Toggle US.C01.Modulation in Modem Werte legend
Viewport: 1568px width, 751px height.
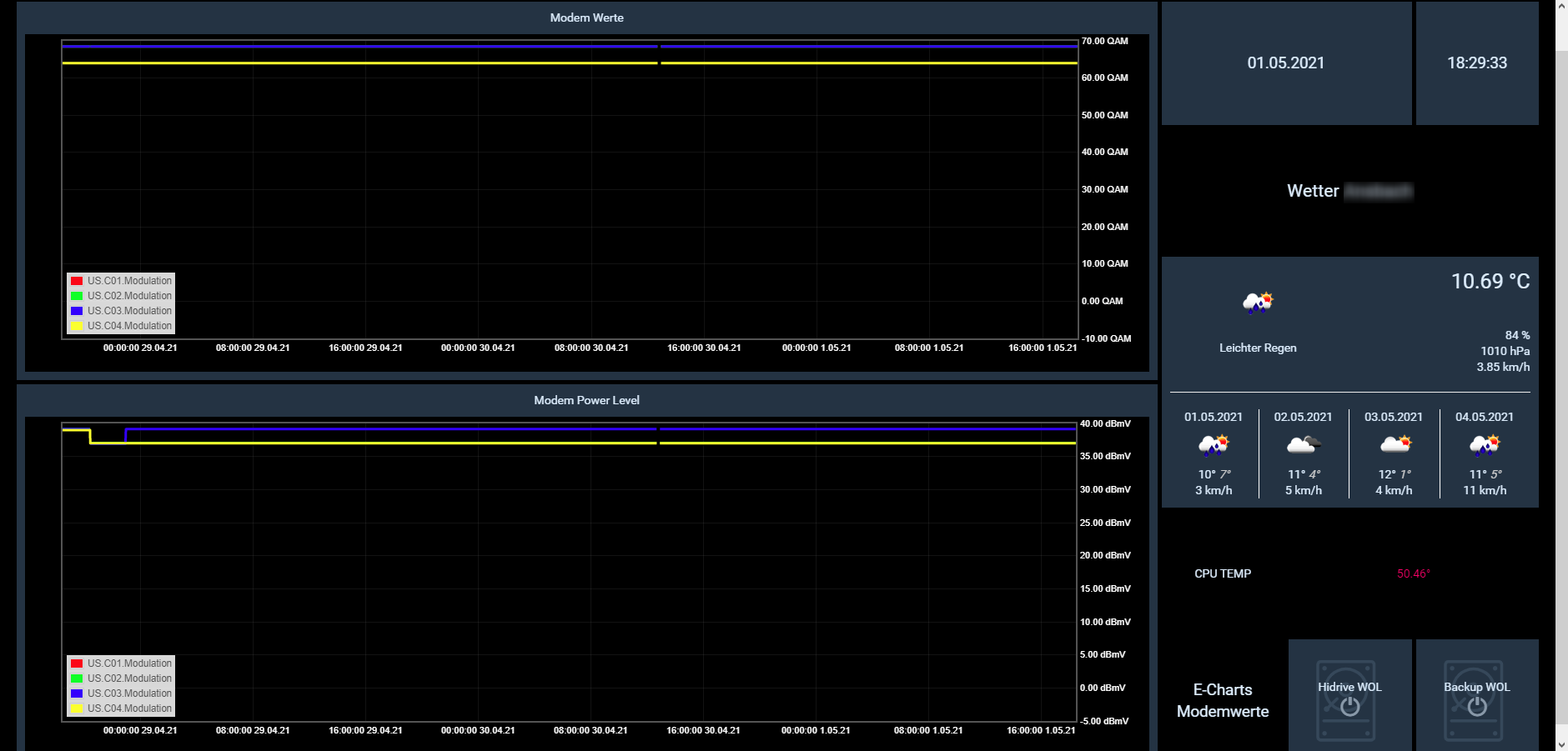pos(121,281)
